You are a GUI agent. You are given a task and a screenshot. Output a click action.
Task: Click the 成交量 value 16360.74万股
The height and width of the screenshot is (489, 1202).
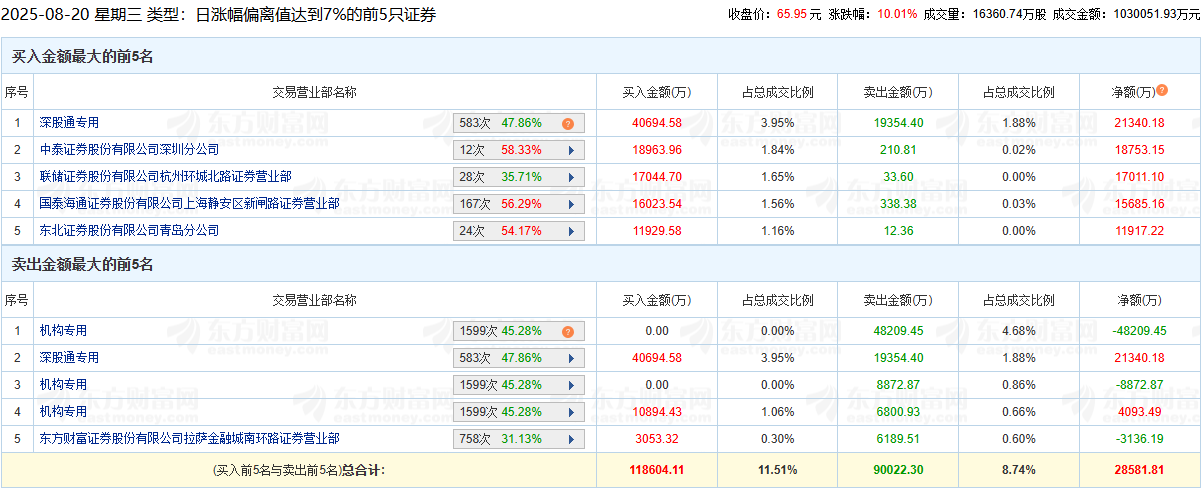[x=1009, y=15]
